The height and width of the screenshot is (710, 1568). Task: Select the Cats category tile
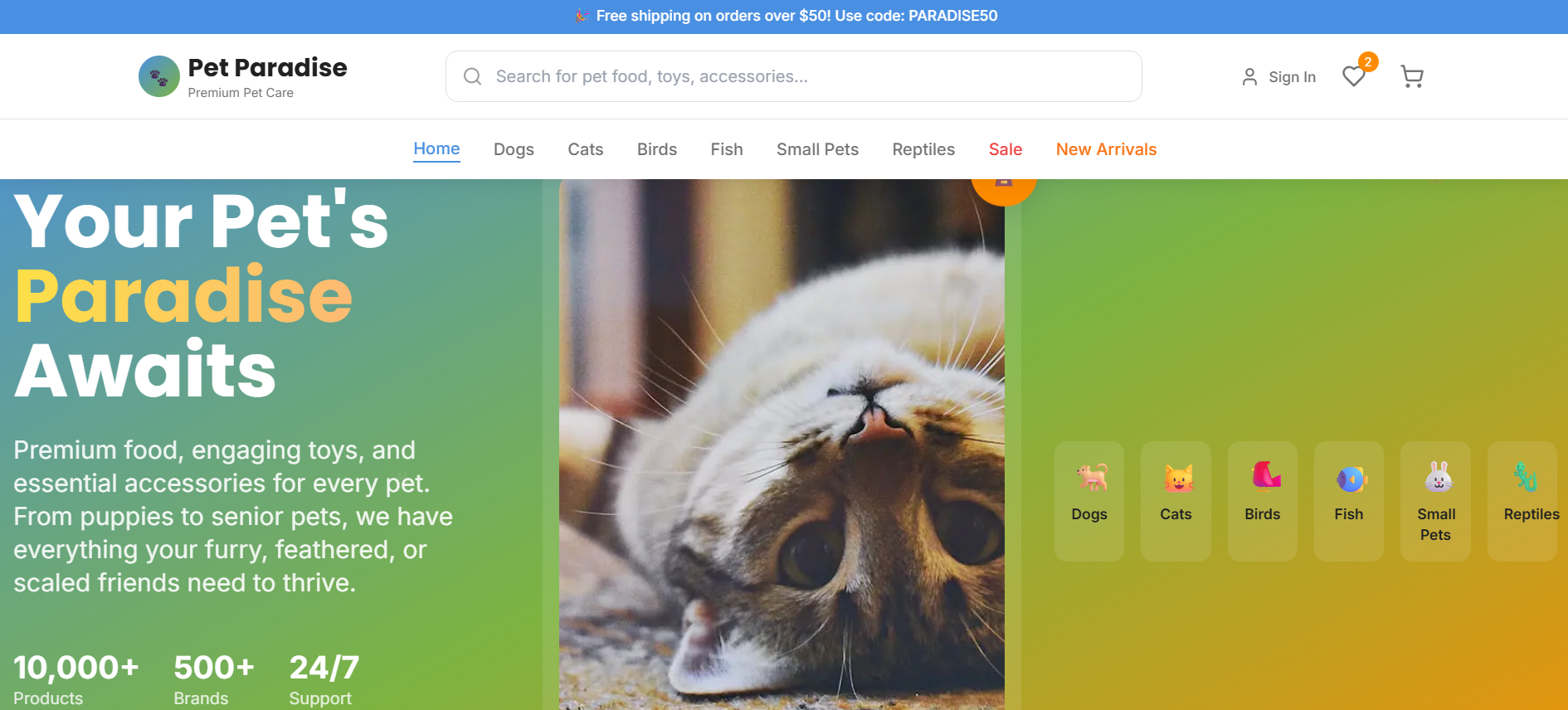[x=1176, y=501]
